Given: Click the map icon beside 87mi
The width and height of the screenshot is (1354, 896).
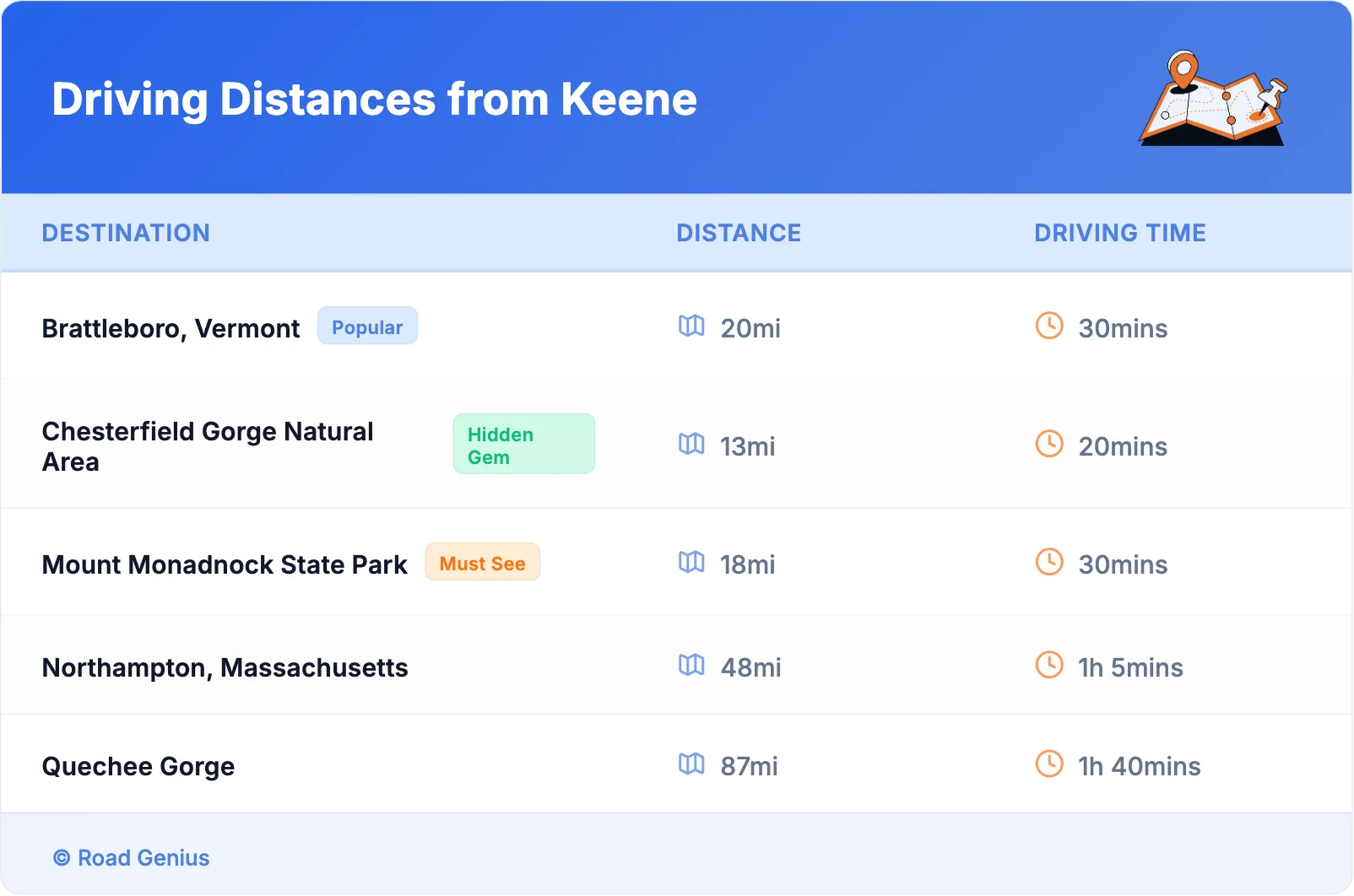Looking at the screenshot, I should click(691, 764).
